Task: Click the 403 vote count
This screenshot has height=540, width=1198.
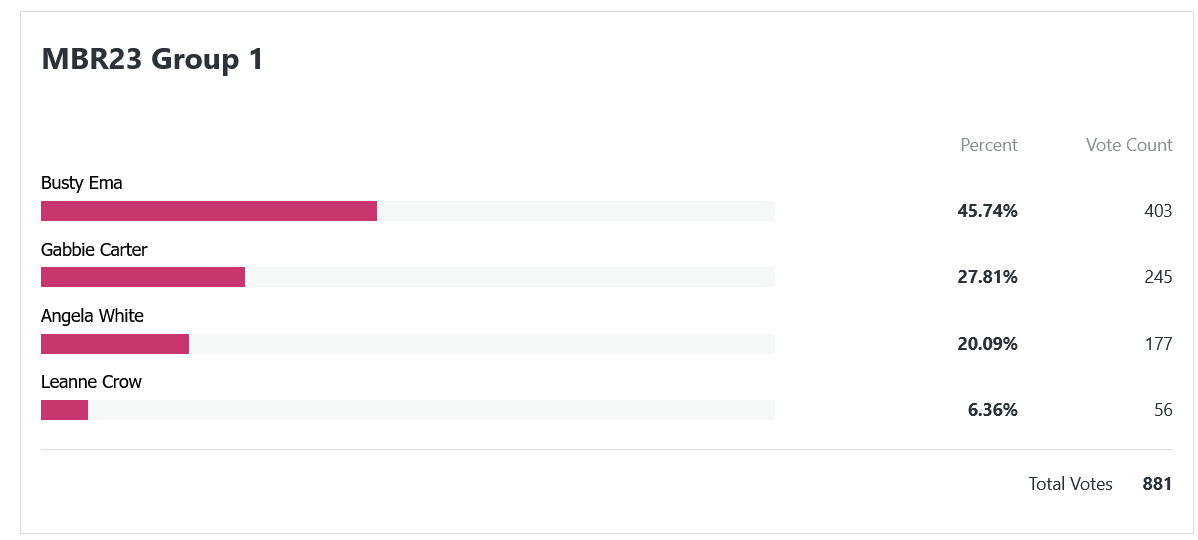Action: click(1158, 212)
